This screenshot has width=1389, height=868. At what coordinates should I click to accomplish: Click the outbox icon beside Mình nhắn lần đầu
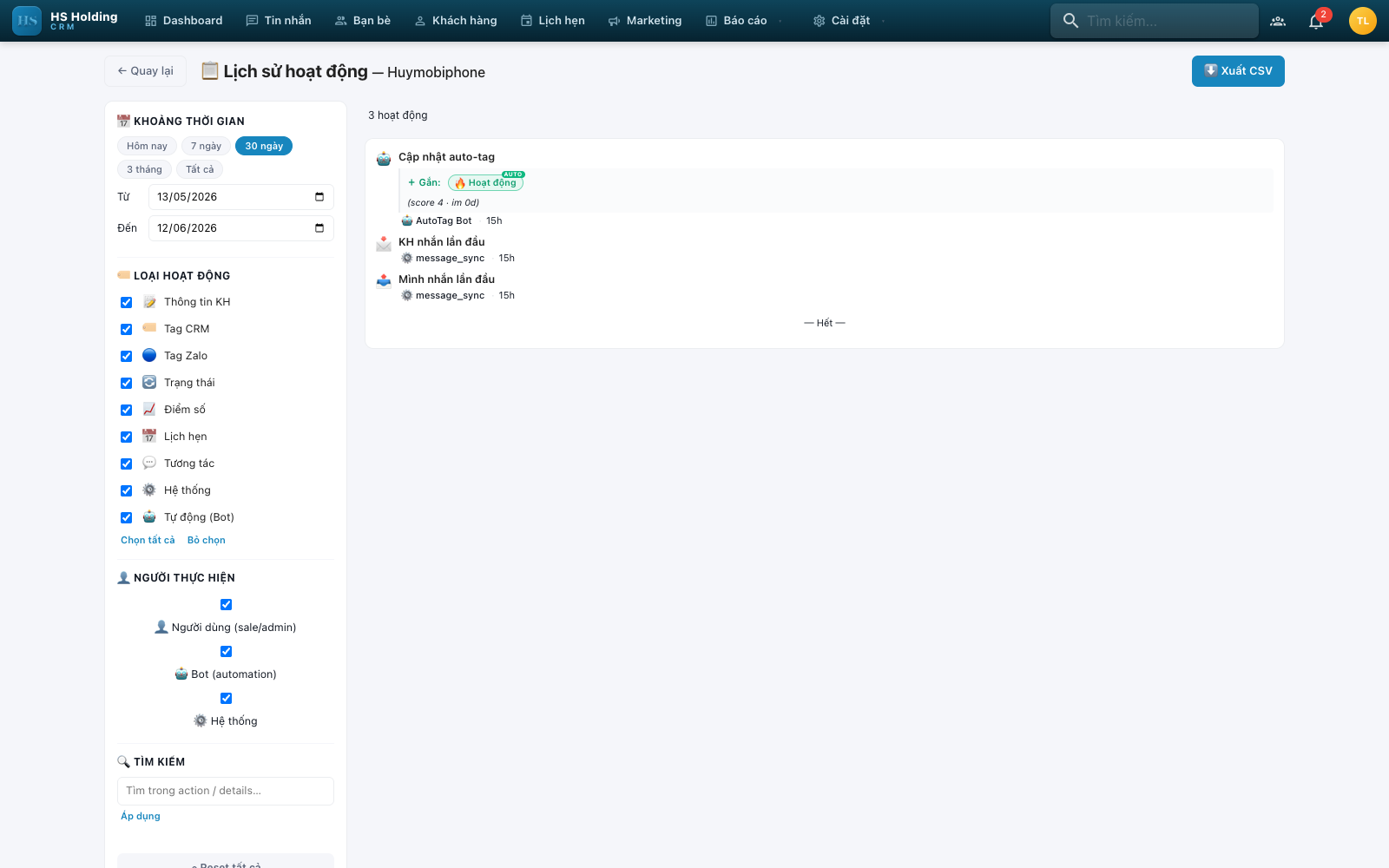pos(384,280)
